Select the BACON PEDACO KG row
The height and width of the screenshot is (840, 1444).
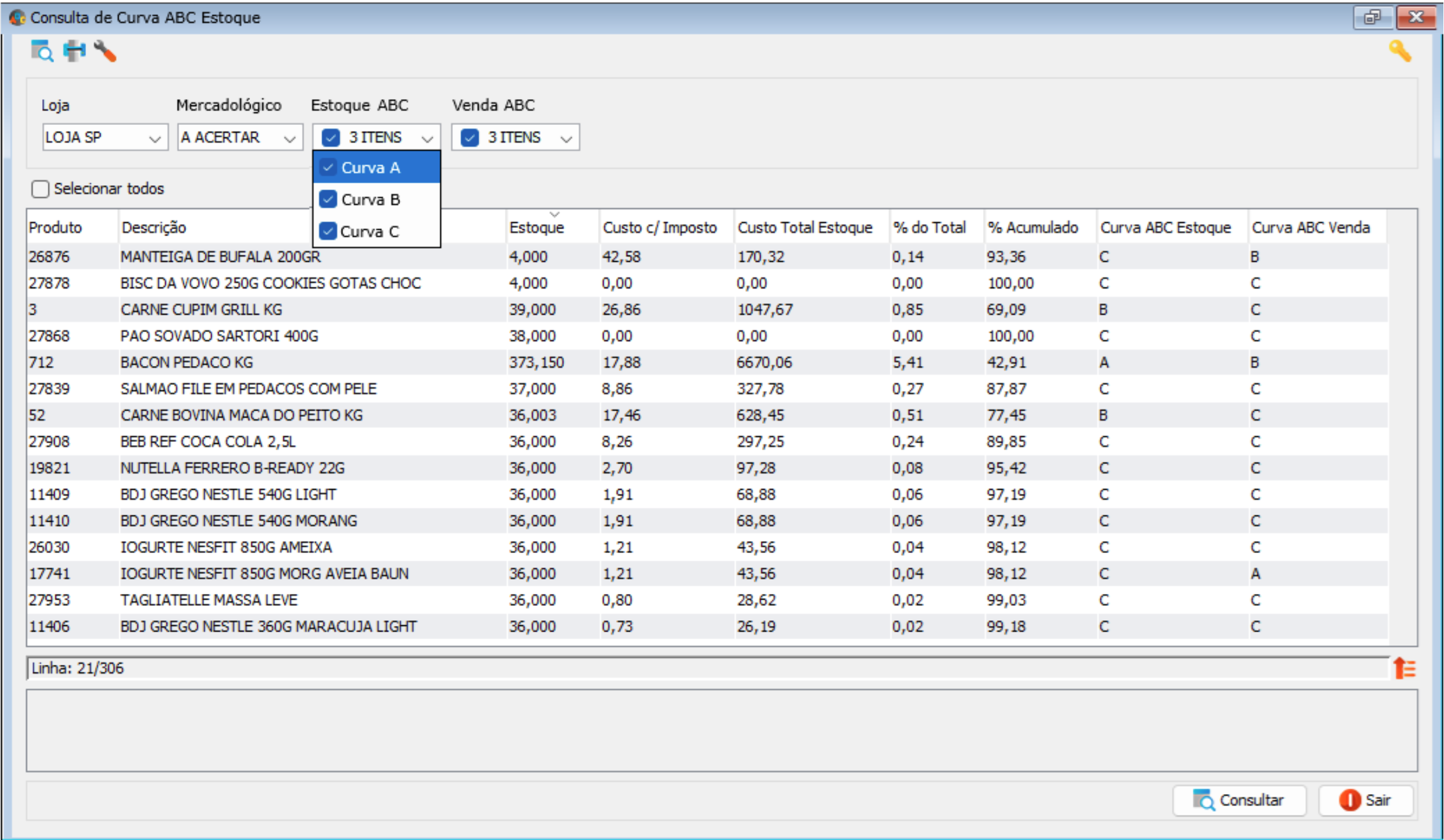(187, 362)
